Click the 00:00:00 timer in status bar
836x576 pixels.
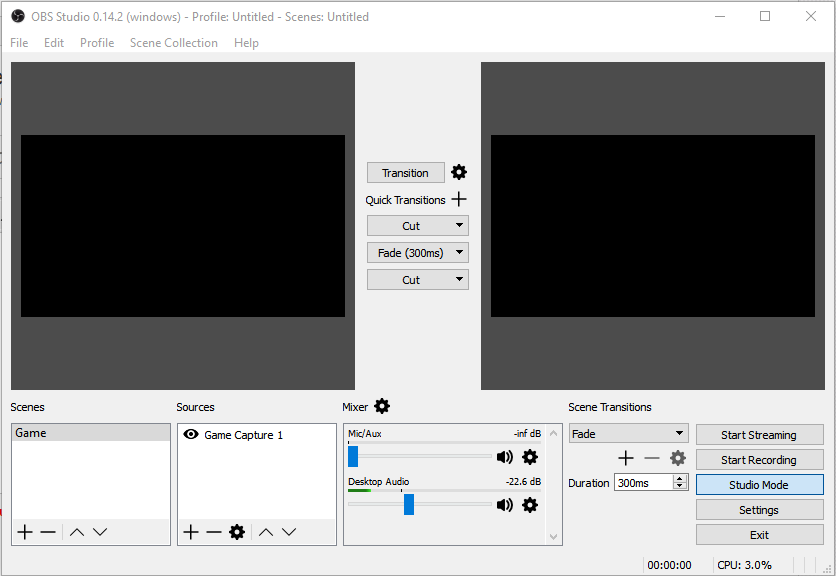pos(669,565)
